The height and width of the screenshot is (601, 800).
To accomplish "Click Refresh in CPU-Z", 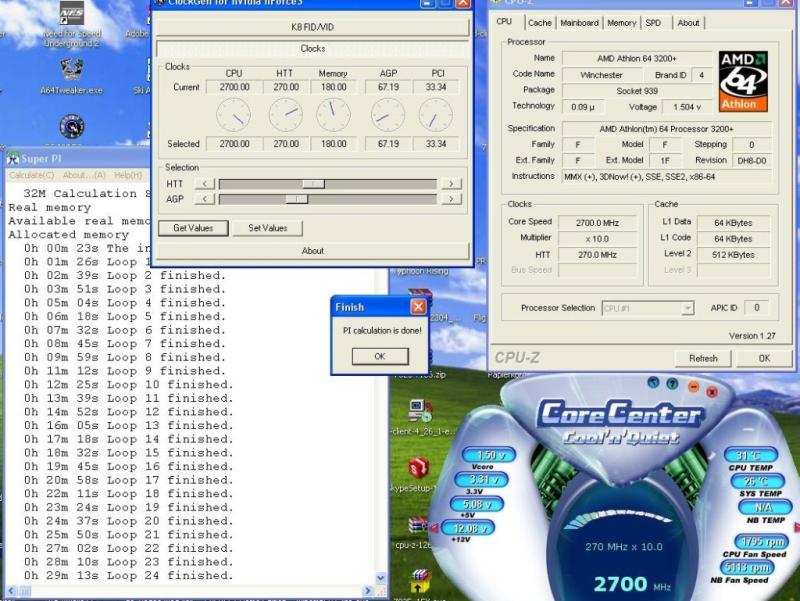I will click(x=703, y=358).
